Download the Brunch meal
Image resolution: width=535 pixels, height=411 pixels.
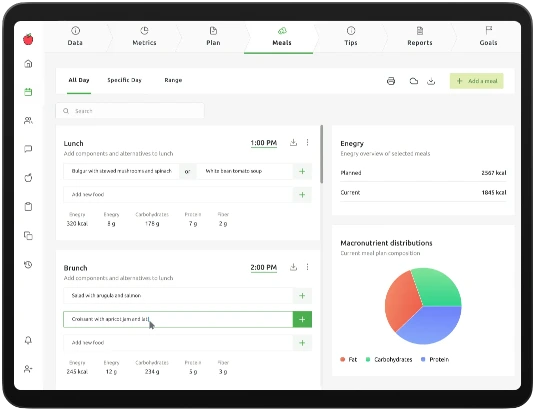click(x=293, y=267)
